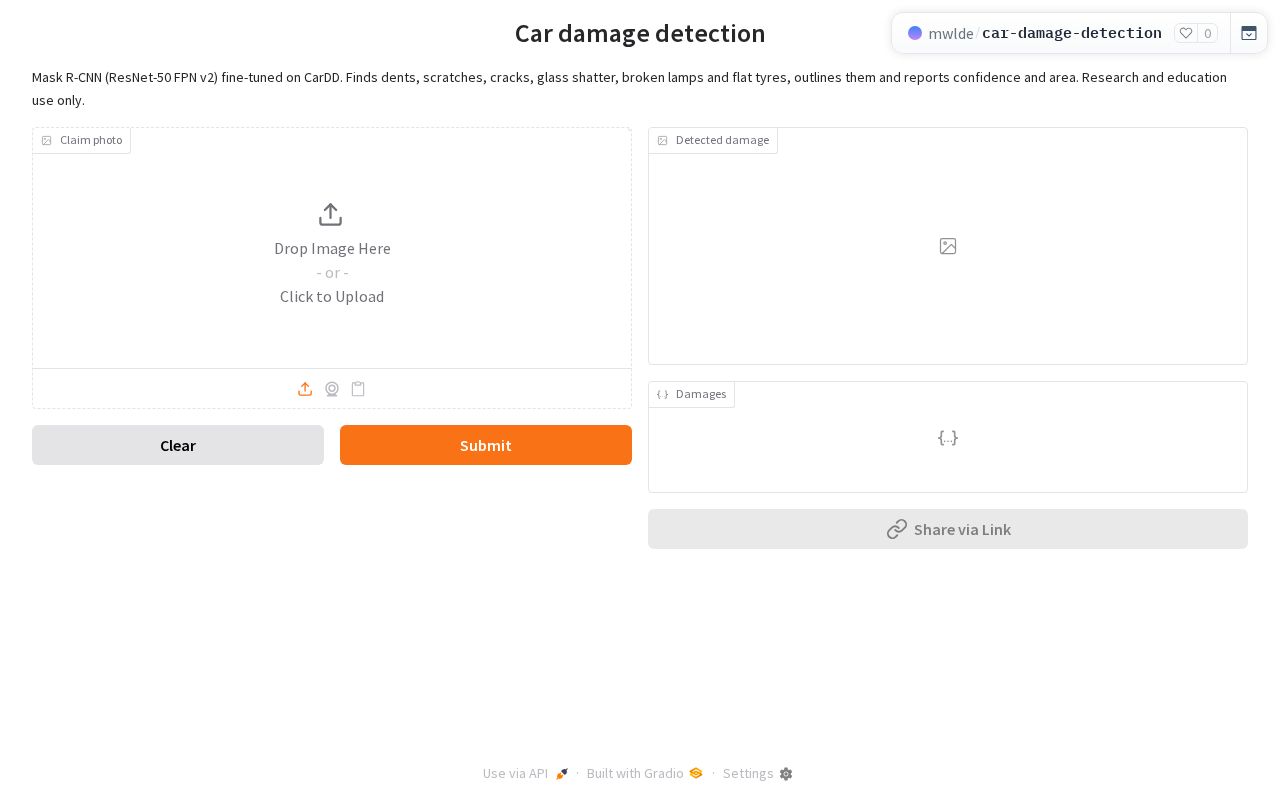1280x800 pixels.
Task: Select the upload file source icon
Action: tap(305, 389)
